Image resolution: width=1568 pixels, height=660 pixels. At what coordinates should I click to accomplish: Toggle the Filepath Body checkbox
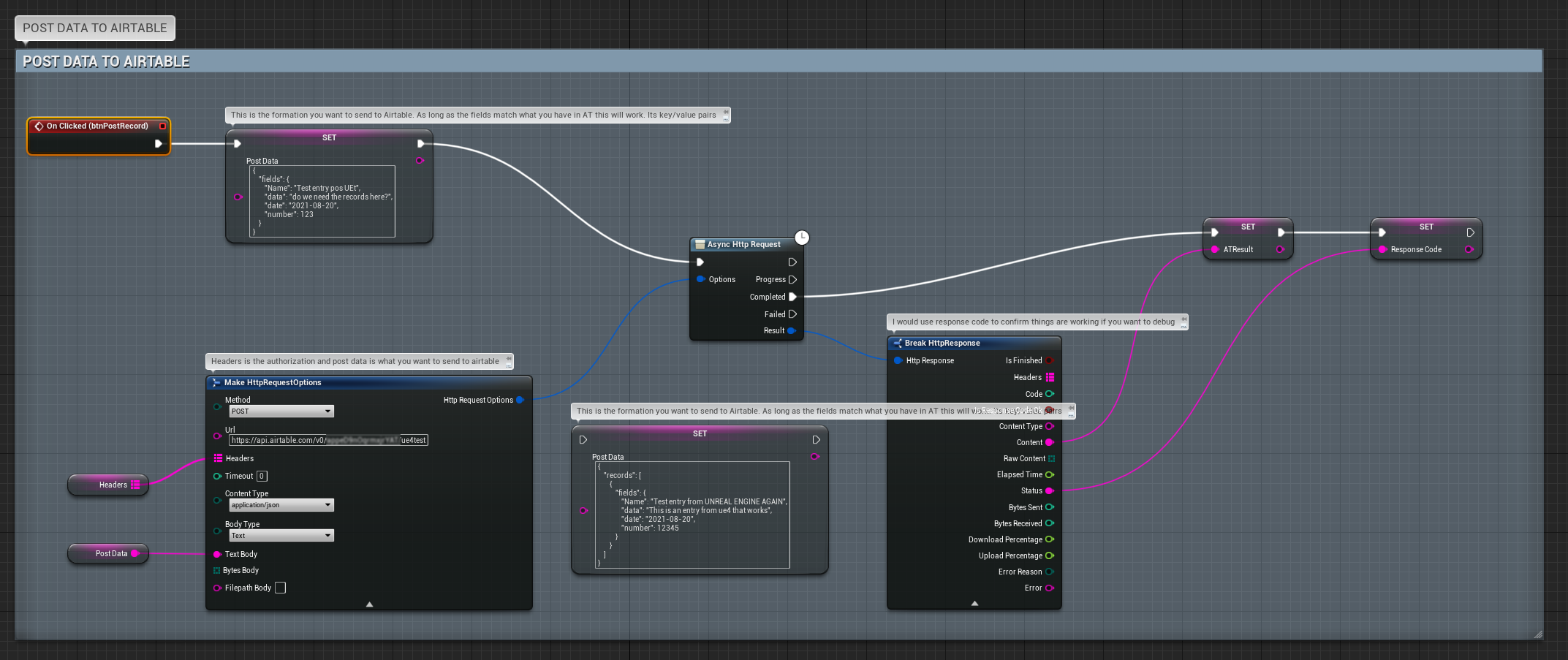(x=280, y=587)
